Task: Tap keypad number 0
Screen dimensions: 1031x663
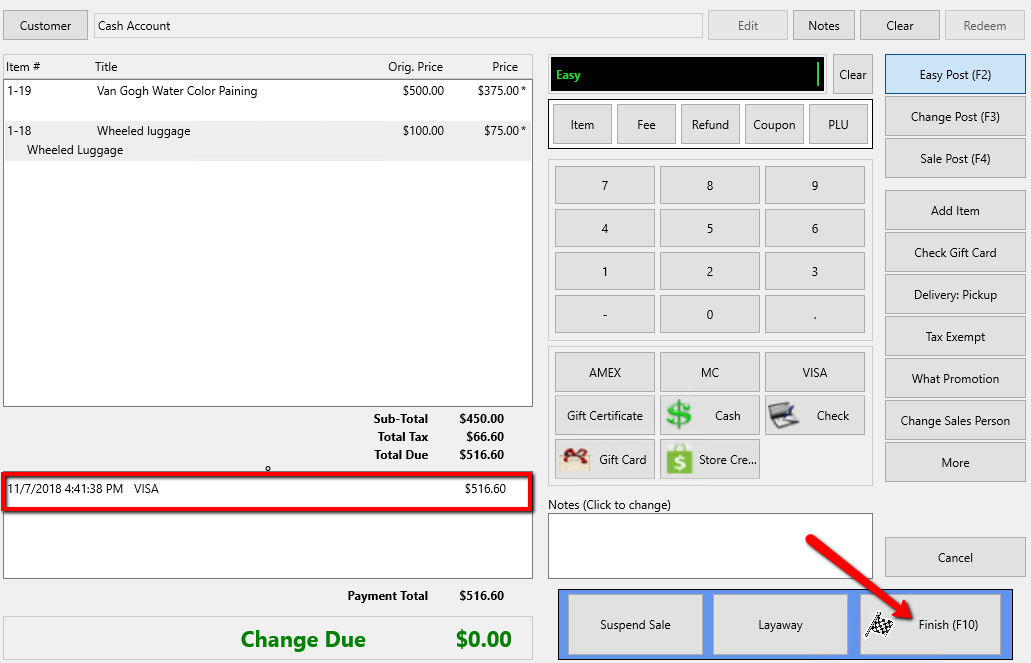Action: (x=709, y=314)
